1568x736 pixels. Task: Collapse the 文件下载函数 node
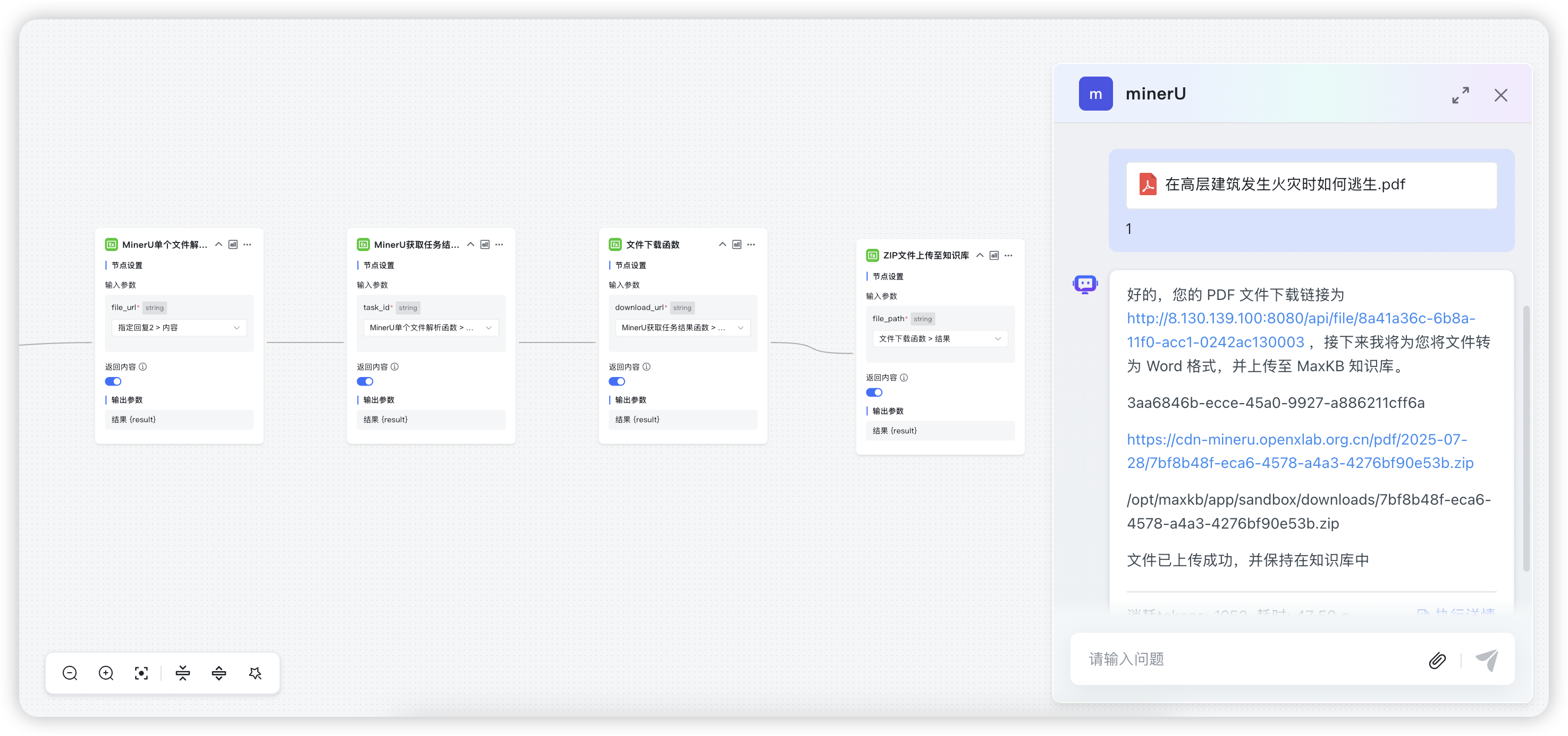pos(722,244)
